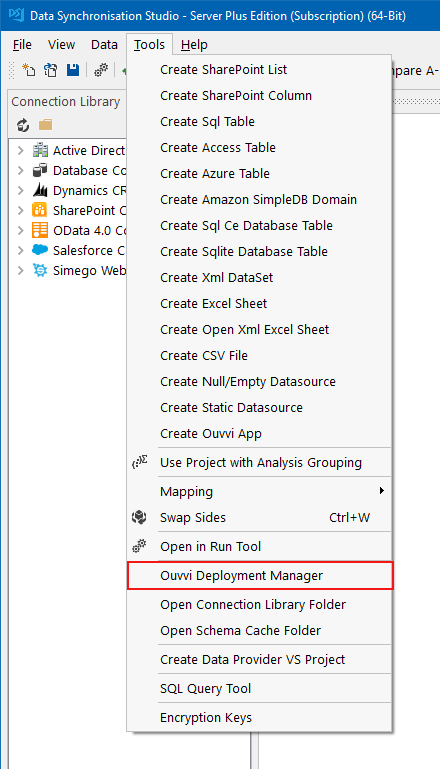Select Use Project with Analysis Grouping
The height and width of the screenshot is (769, 440).
click(259, 462)
